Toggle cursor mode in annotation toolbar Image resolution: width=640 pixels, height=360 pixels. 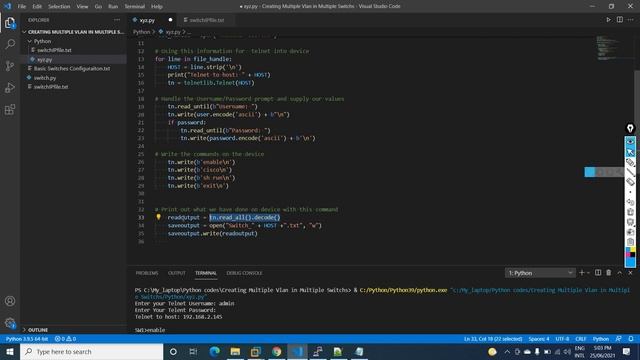[x=630, y=152]
